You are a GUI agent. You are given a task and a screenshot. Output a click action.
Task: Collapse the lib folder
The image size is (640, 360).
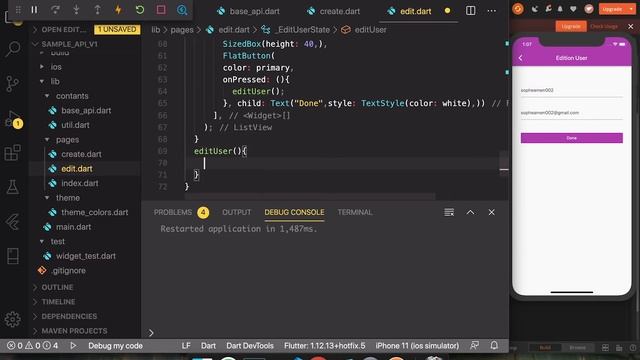[55, 81]
